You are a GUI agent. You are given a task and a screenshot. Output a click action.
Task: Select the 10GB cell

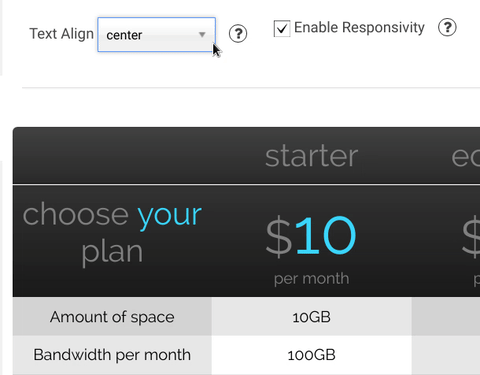coord(312,317)
